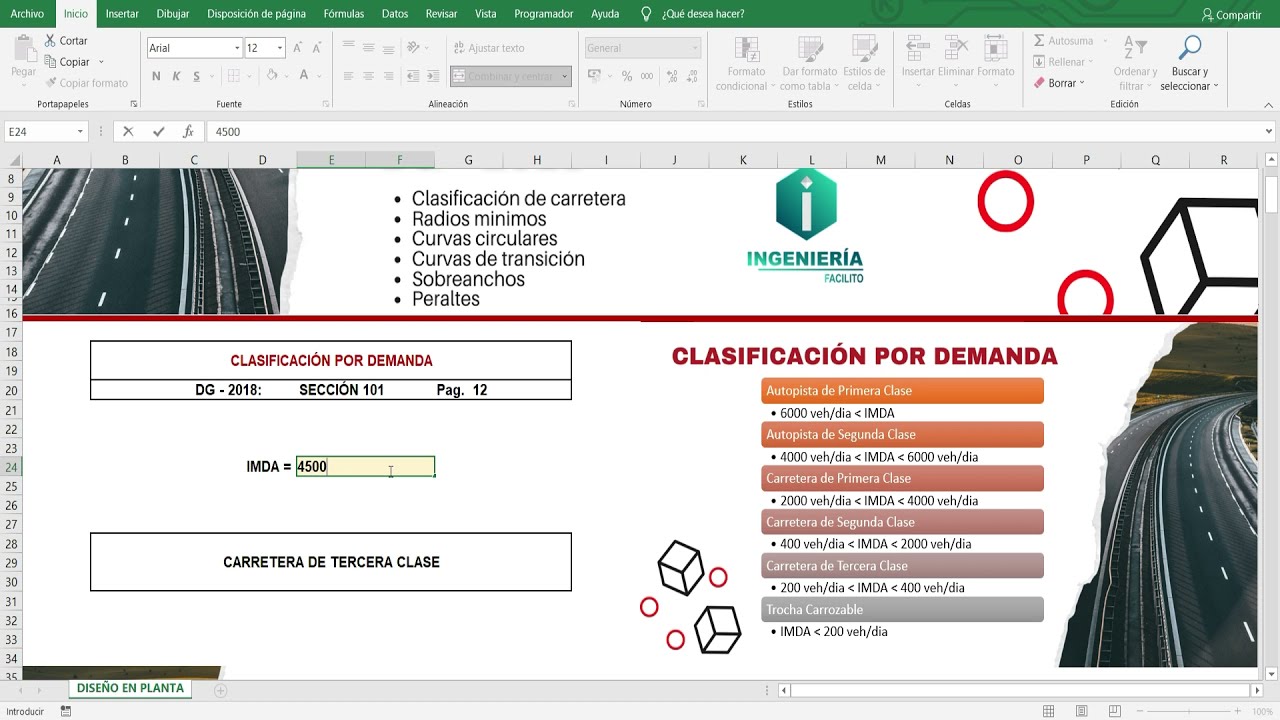Align text right in cell
1280x720 pixels.
(x=388, y=76)
